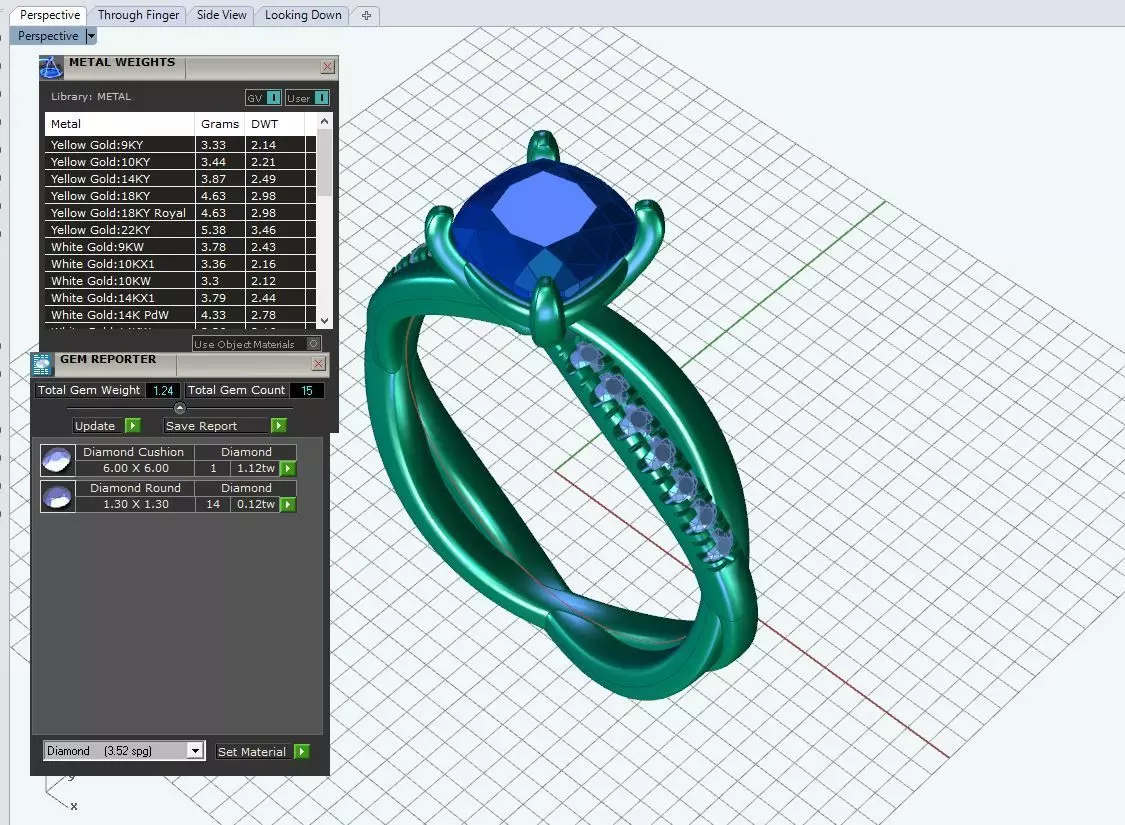The width and height of the screenshot is (1125, 825).
Task: Click the Grams column header
Action: point(220,124)
